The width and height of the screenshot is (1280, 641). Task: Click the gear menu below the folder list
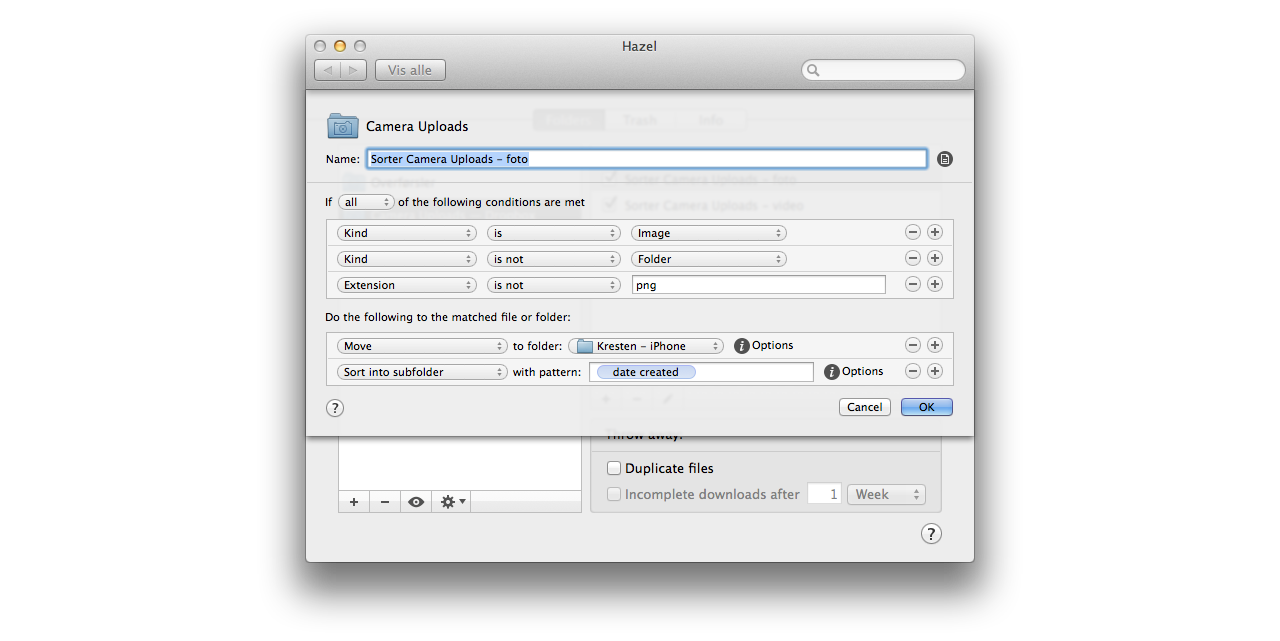point(453,502)
